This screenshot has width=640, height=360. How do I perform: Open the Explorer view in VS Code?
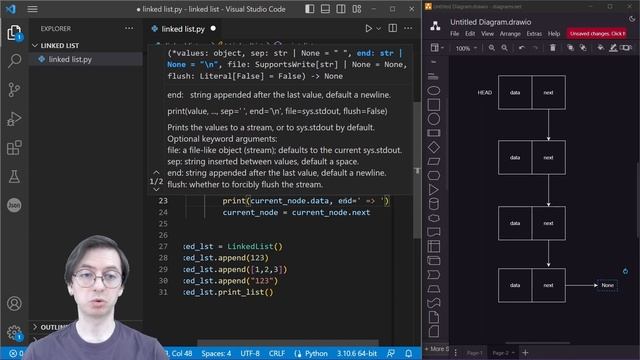pyautogui.click(x=14, y=33)
